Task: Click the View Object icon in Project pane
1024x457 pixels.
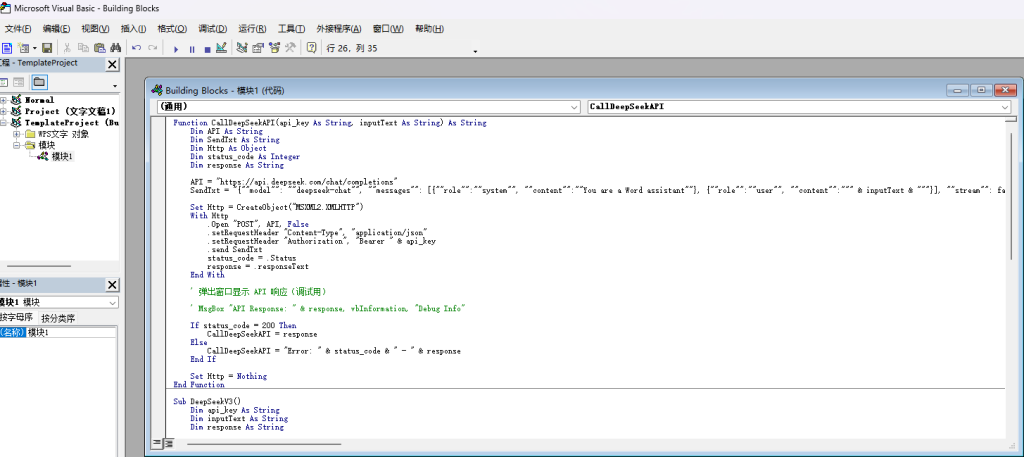Action: coord(19,82)
